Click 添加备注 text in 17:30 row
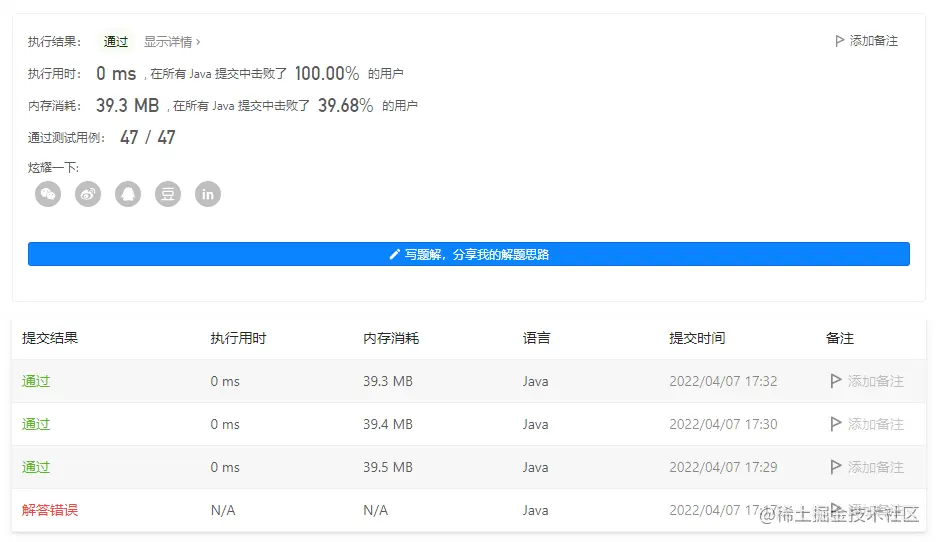Image resolution: width=937 pixels, height=542 pixels. tap(875, 424)
